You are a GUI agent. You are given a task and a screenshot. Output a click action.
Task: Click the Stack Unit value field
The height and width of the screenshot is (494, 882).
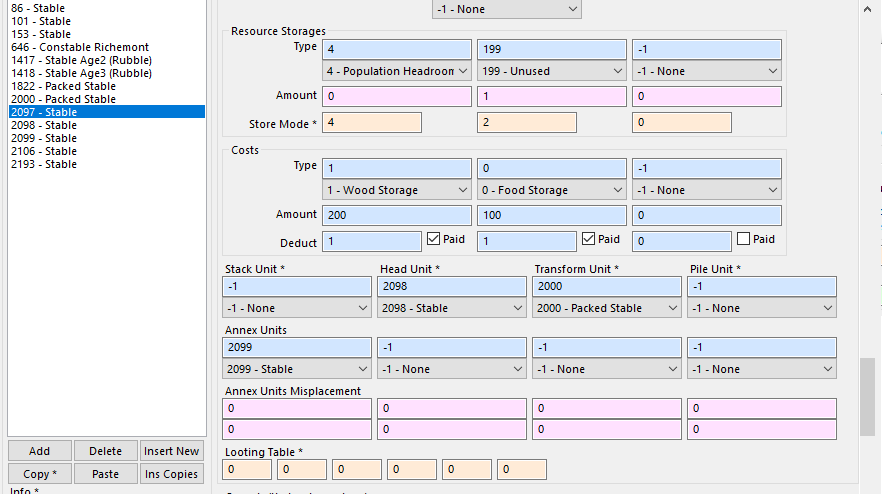(x=297, y=287)
